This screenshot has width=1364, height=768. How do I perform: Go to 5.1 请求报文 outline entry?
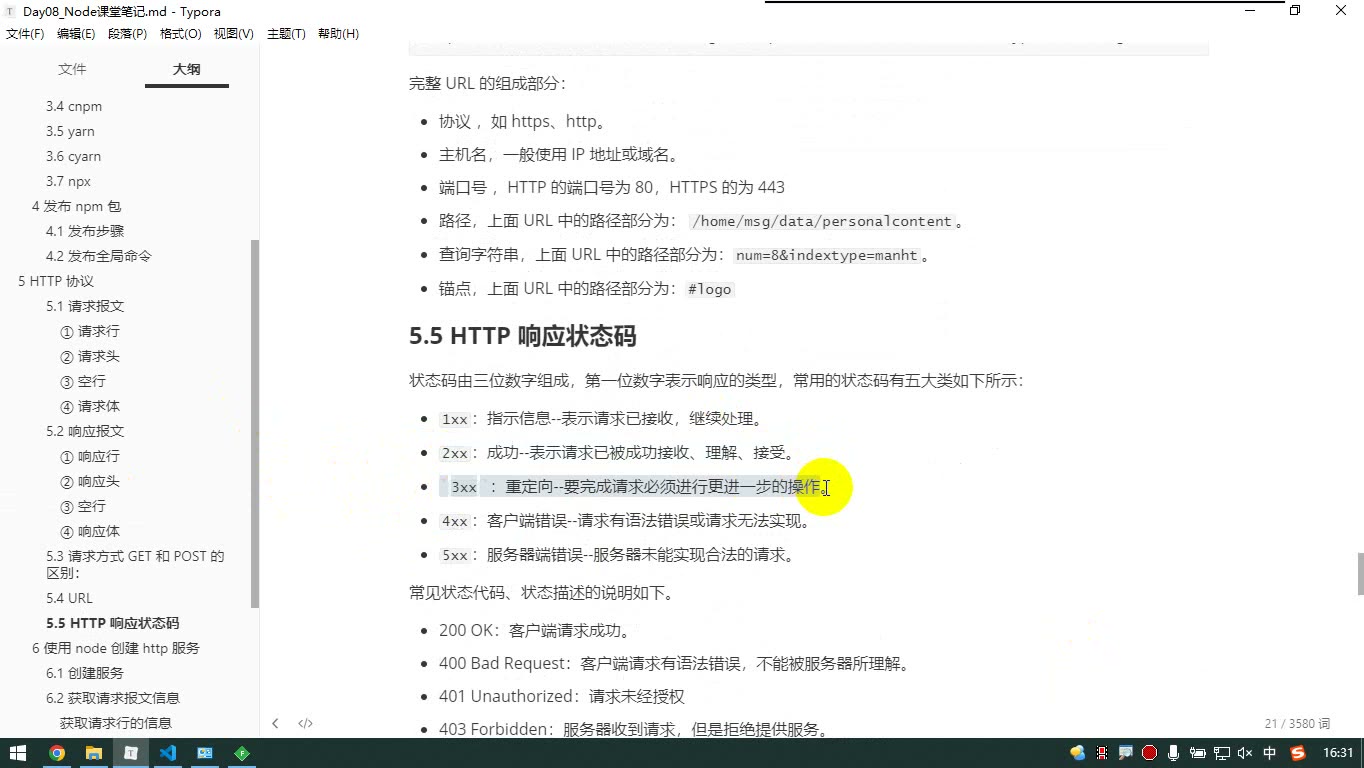click(x=85, y=306)
